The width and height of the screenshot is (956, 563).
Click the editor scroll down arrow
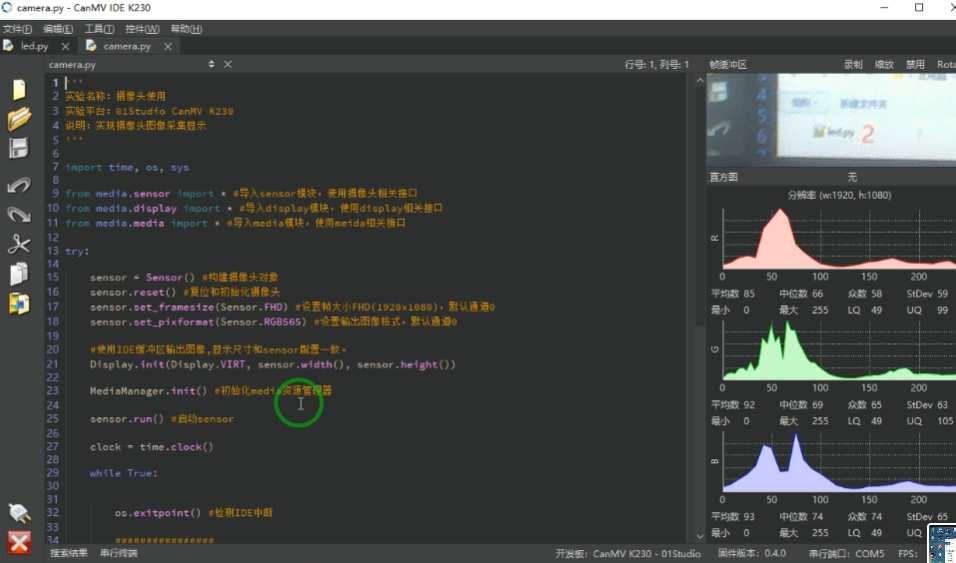pos(700,536)
